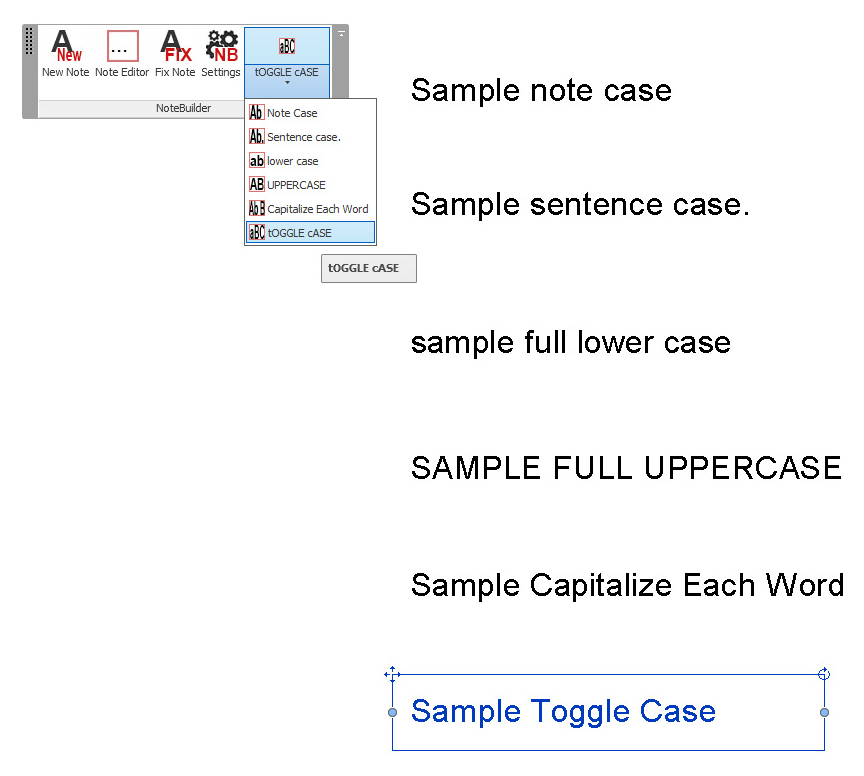Click the Sentence case icon in the menu
The width and height of the screenshot is (864, 776).
256,137
